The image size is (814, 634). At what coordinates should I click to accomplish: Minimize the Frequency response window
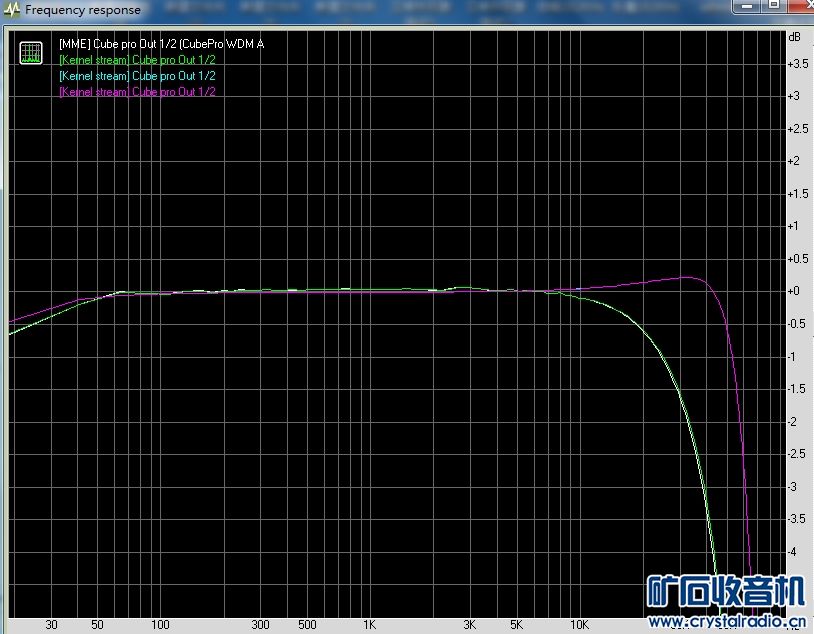coord(748,6)
